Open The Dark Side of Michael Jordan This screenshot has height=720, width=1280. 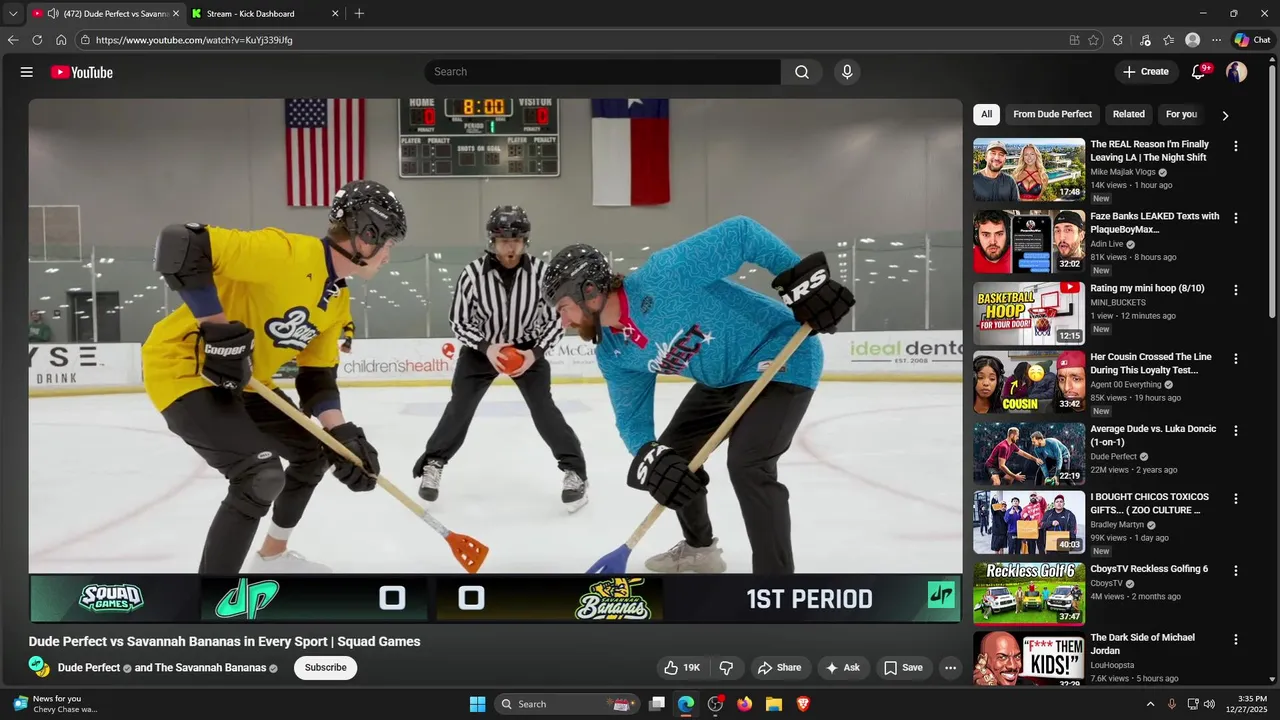click(1143, 644)
